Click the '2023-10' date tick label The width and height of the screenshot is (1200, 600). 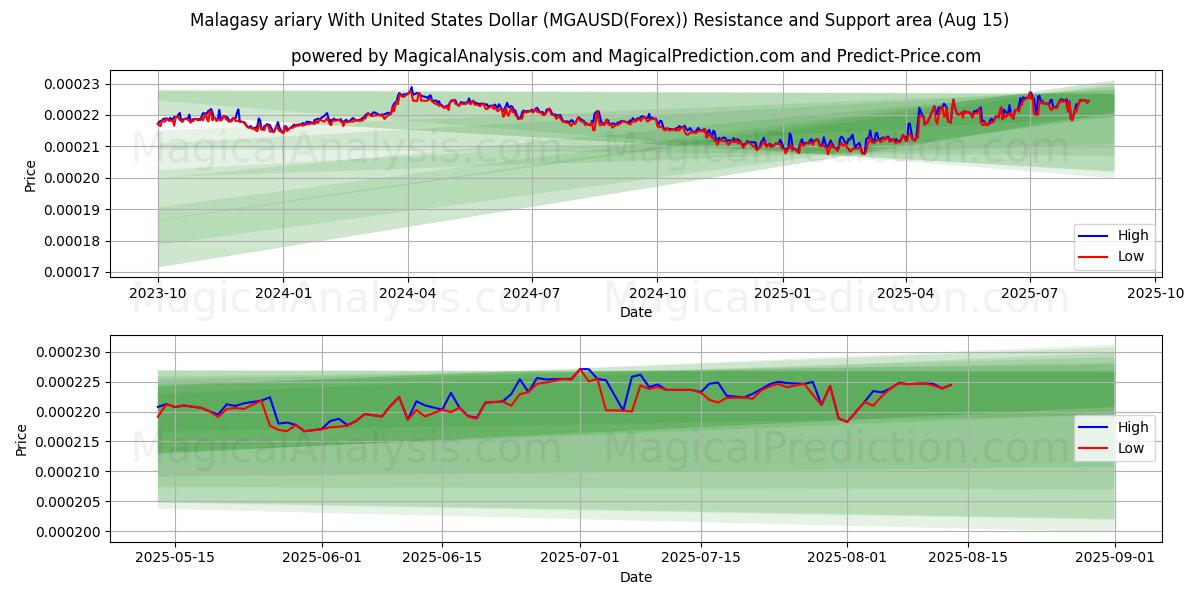[157, 293]
